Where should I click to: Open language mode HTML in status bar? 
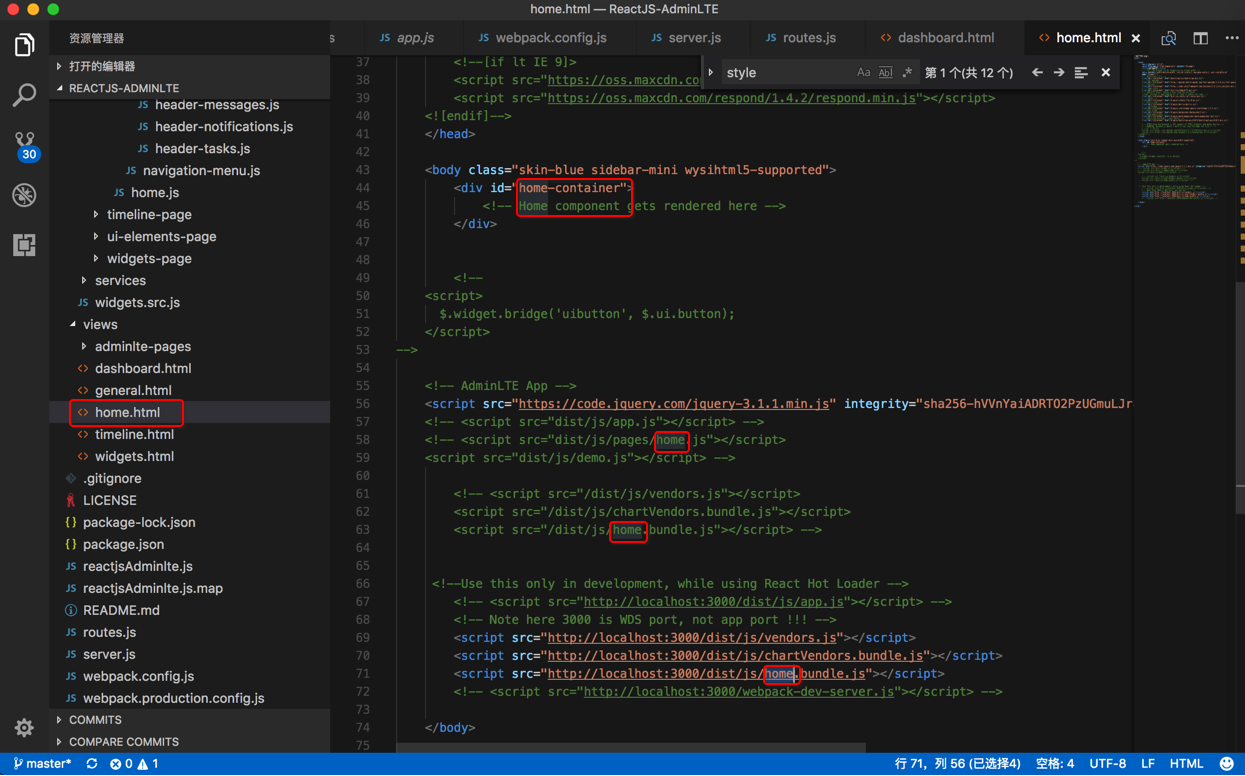coord(1186,764)
